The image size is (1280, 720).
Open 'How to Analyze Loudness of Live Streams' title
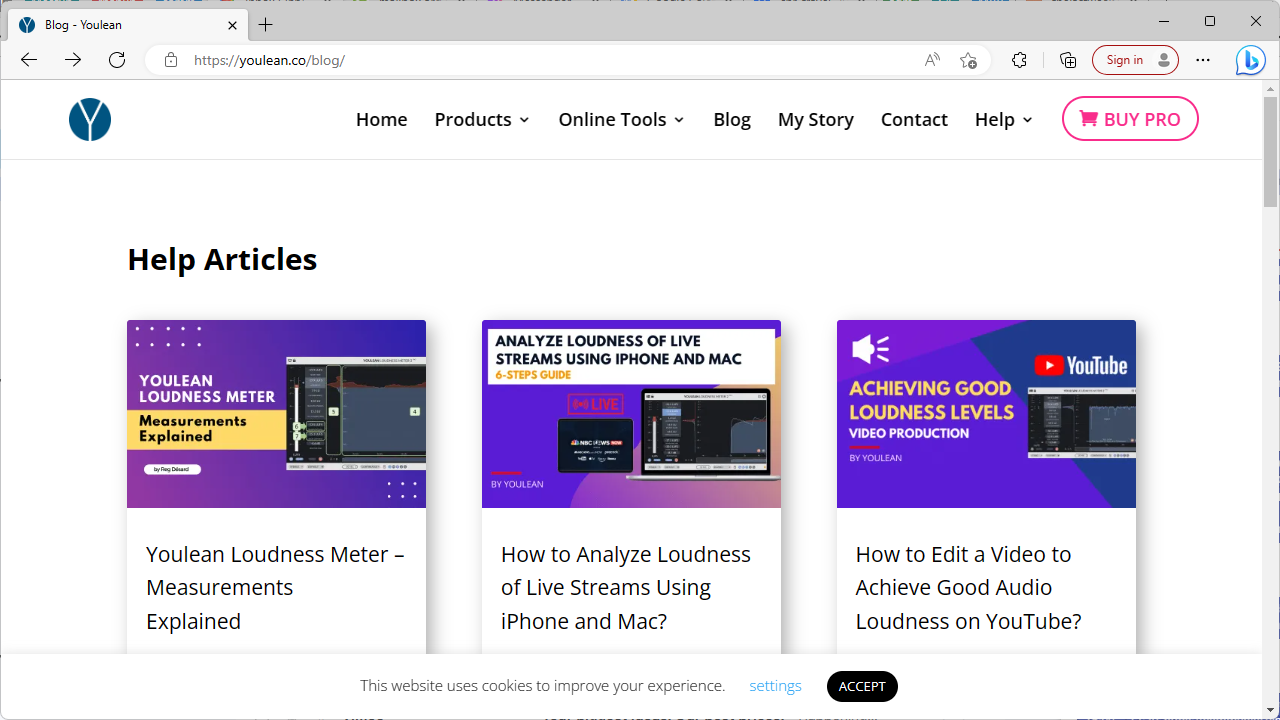(x=626, y=587)
